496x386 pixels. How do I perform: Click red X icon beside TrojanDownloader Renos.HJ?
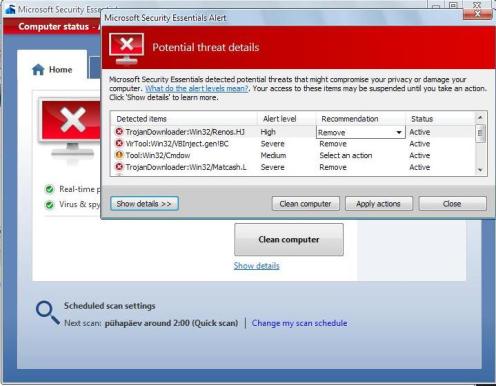point(119,132)
